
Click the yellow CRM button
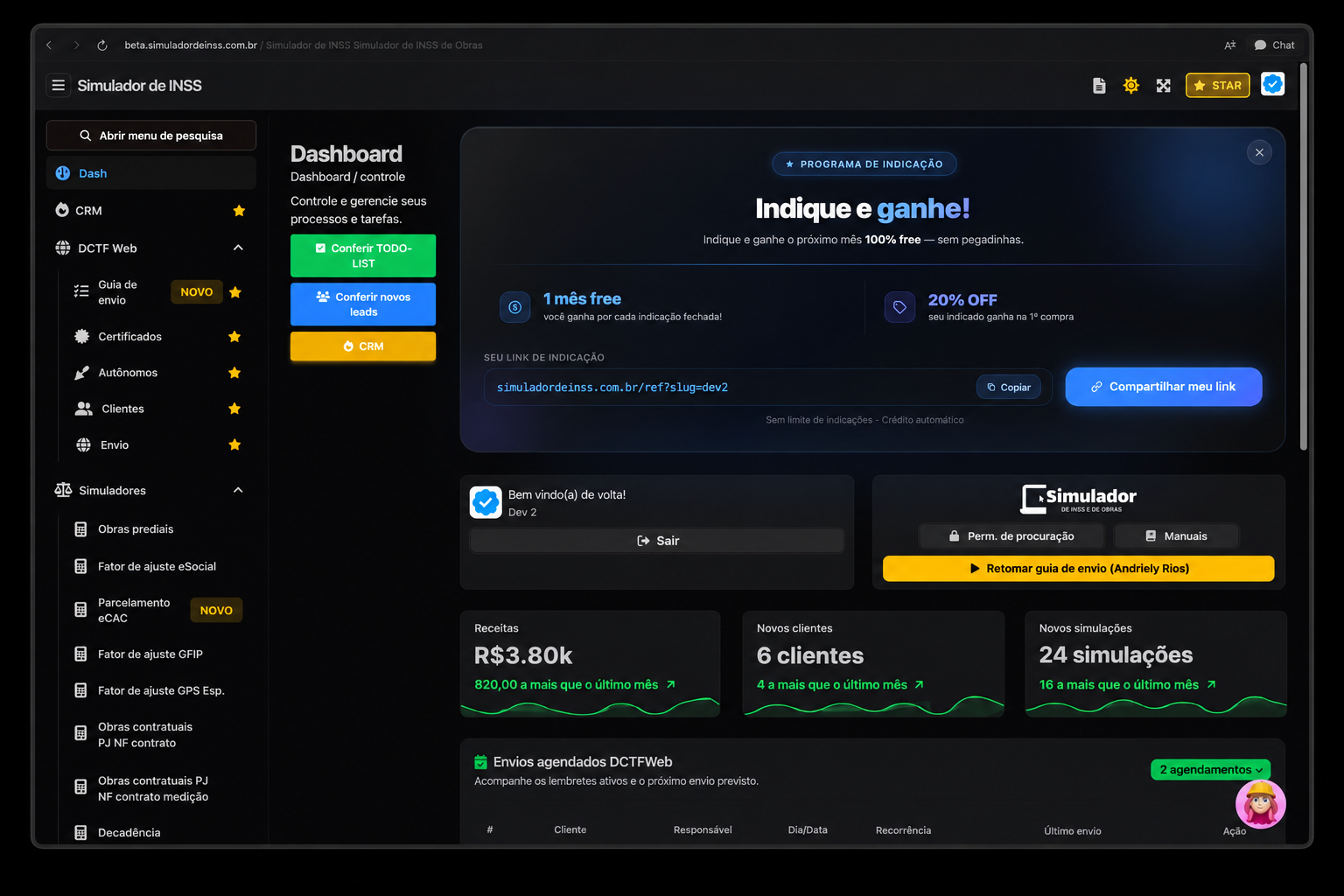[x=363, y=346]
